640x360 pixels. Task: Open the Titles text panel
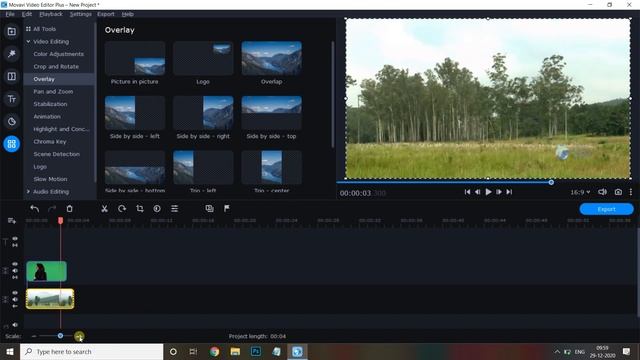11,99
